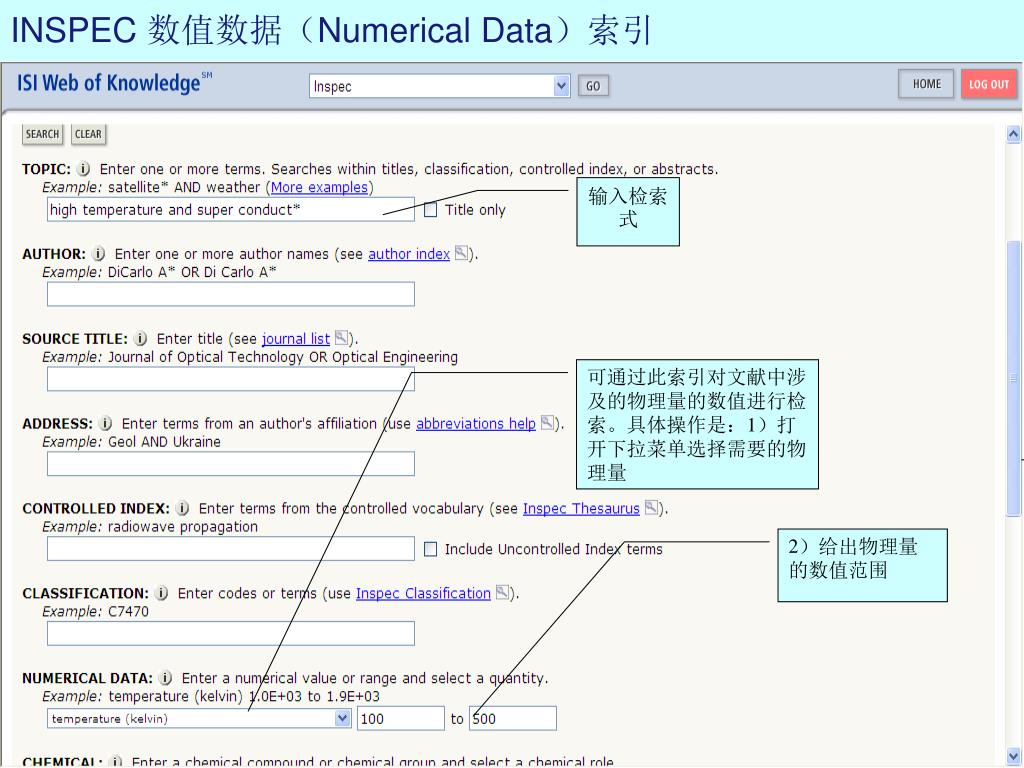1024x768 pixels.
Task: Focus the CONTROLLED INDEX input field
Action: pos(231,549)
